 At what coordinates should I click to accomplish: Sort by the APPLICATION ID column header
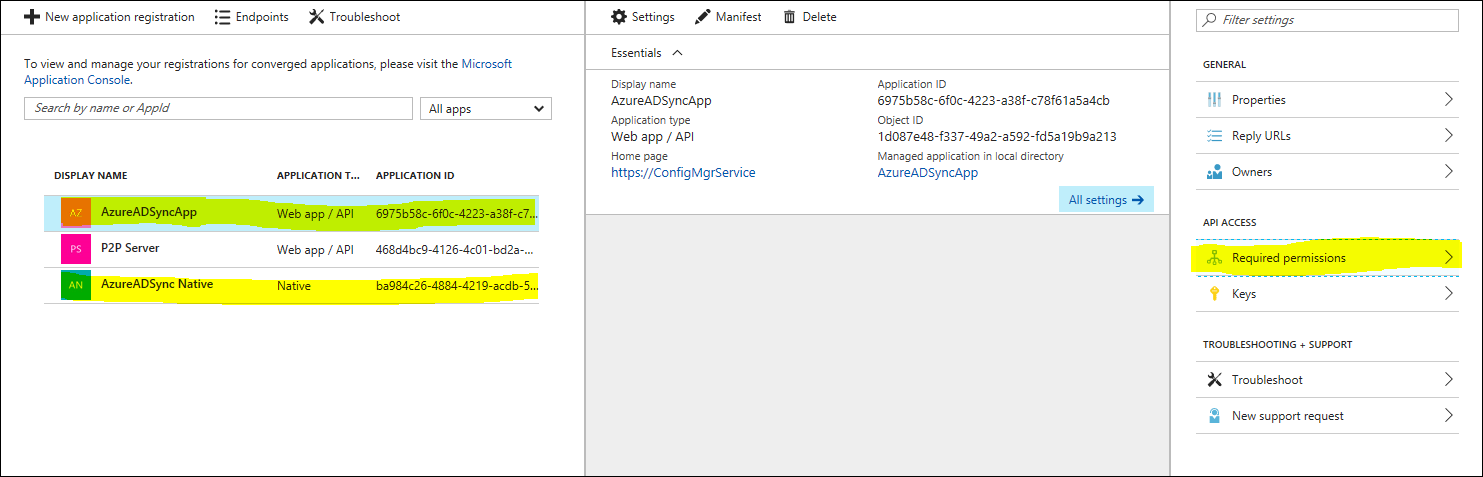(415, 176)
